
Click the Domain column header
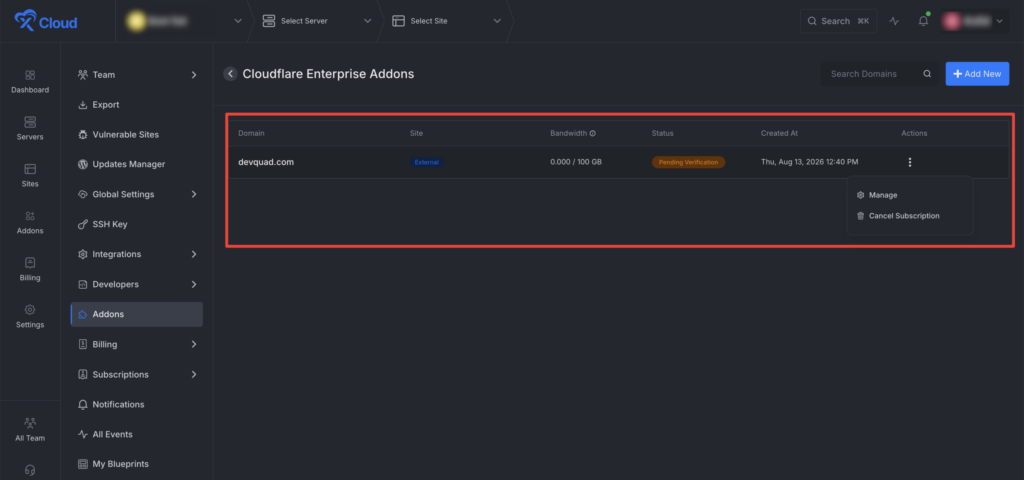(251, 133)
